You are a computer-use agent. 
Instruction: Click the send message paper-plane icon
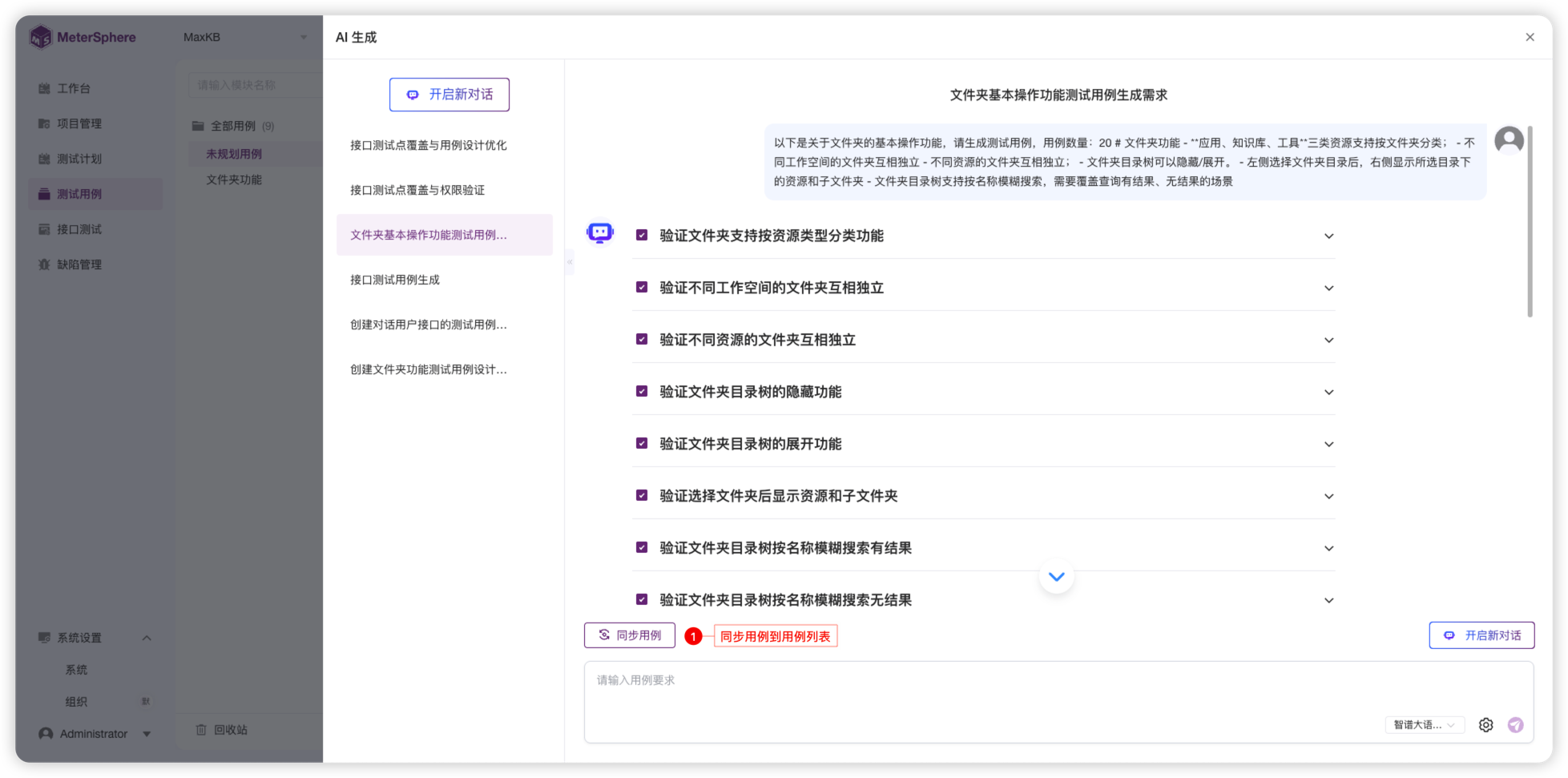click(x=1516, y=725)
